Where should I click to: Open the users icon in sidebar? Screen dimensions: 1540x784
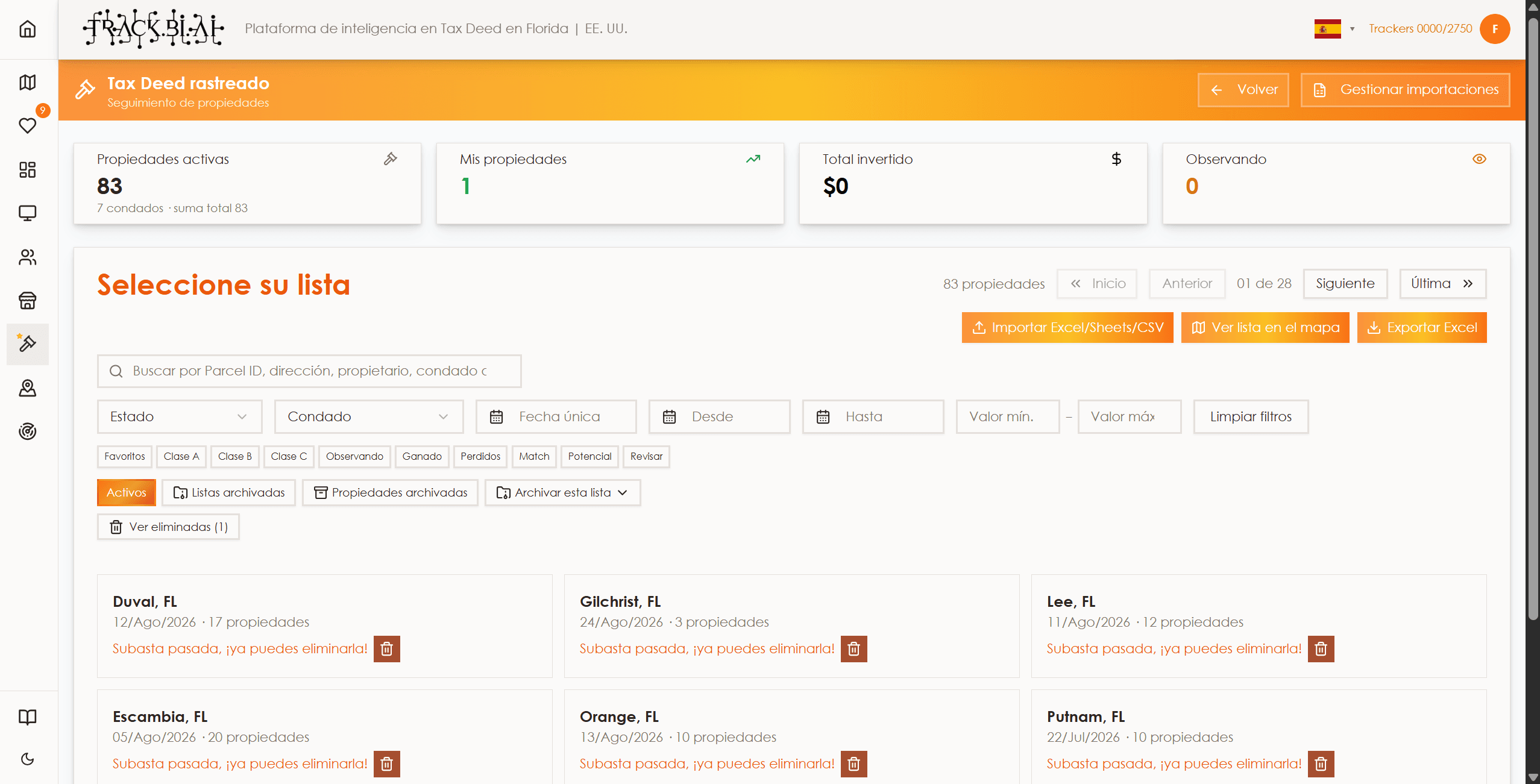(28, 257)
